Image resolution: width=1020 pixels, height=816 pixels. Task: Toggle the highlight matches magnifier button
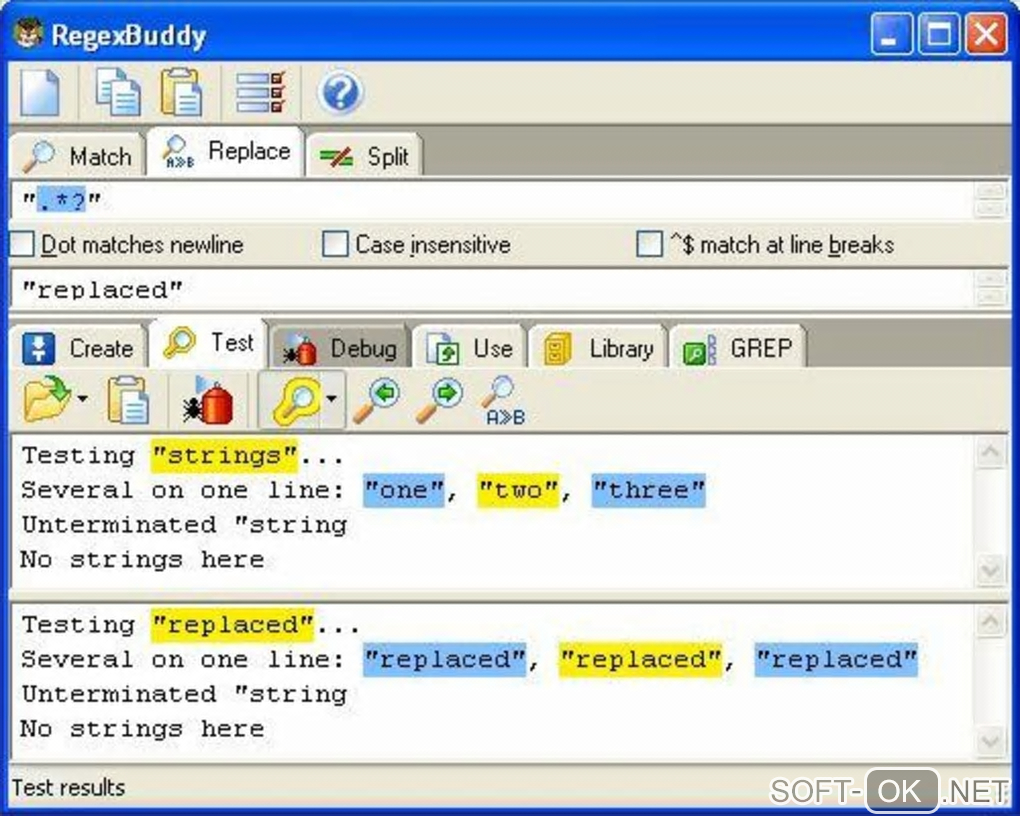[x=297, y=400]
